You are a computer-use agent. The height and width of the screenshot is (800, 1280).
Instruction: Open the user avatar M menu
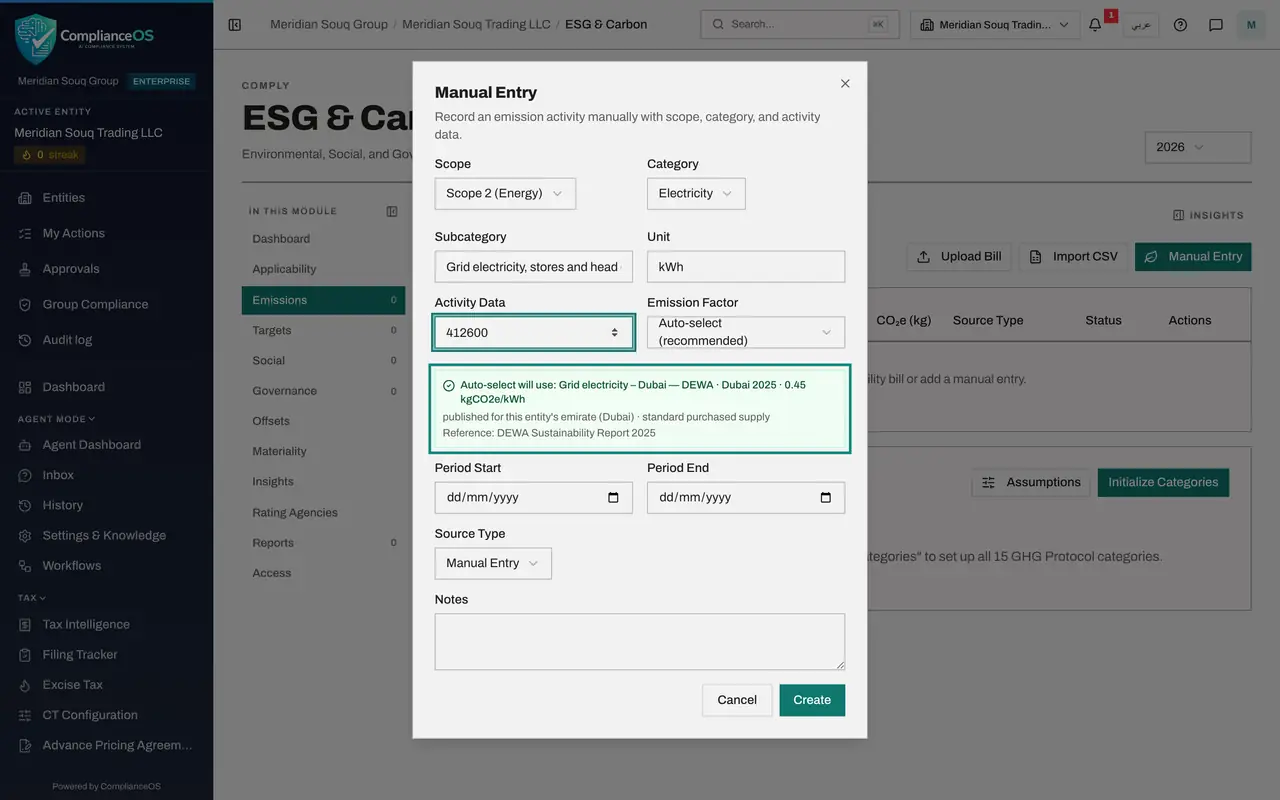(1251, 24)
